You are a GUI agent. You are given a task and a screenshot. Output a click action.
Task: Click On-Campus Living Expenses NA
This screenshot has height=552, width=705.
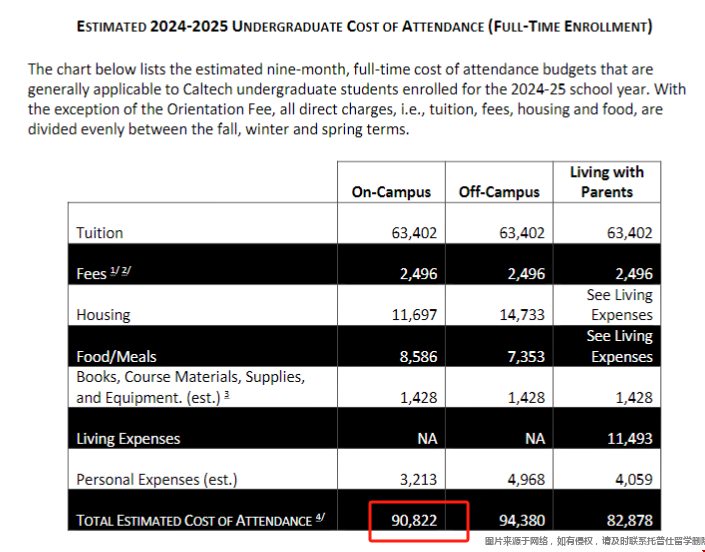coord(427,439)
